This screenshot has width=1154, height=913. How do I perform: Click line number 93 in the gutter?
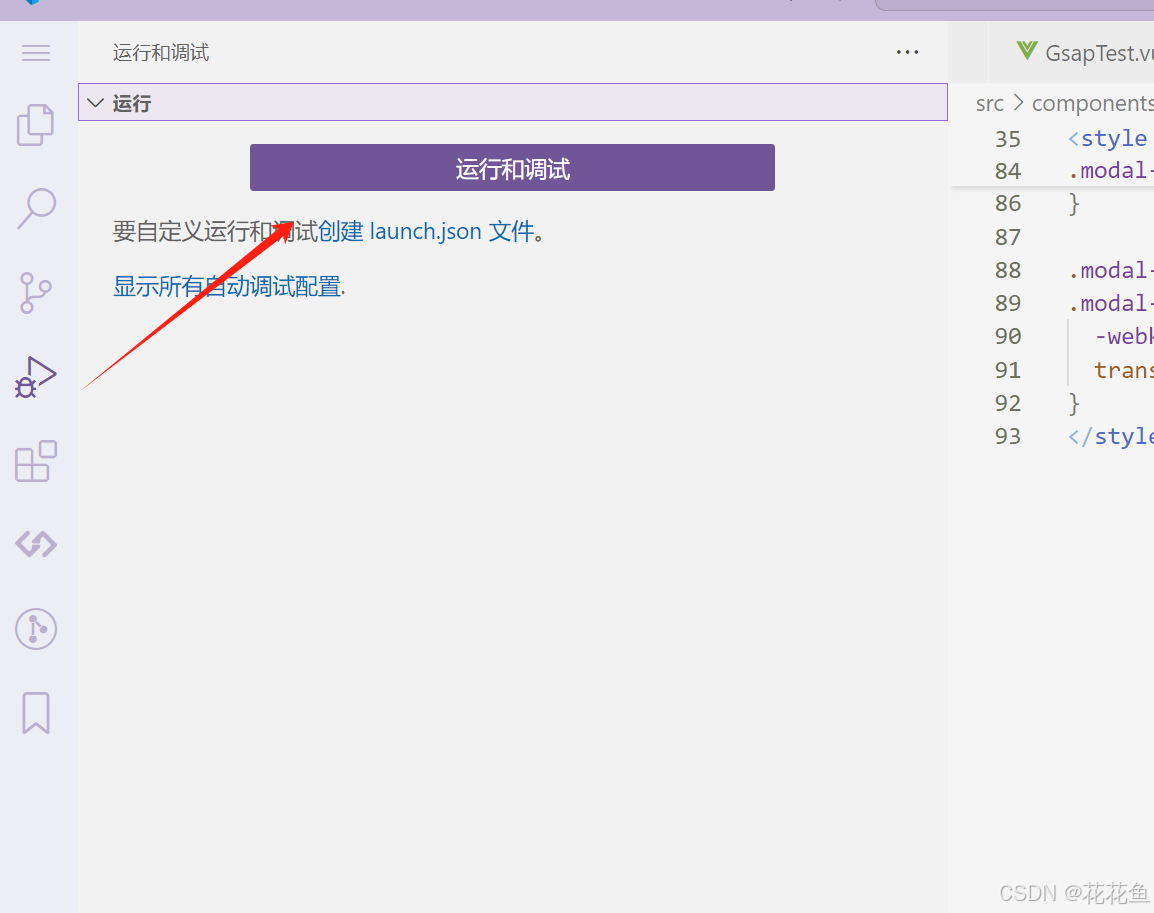click(x=1008, y=436)
